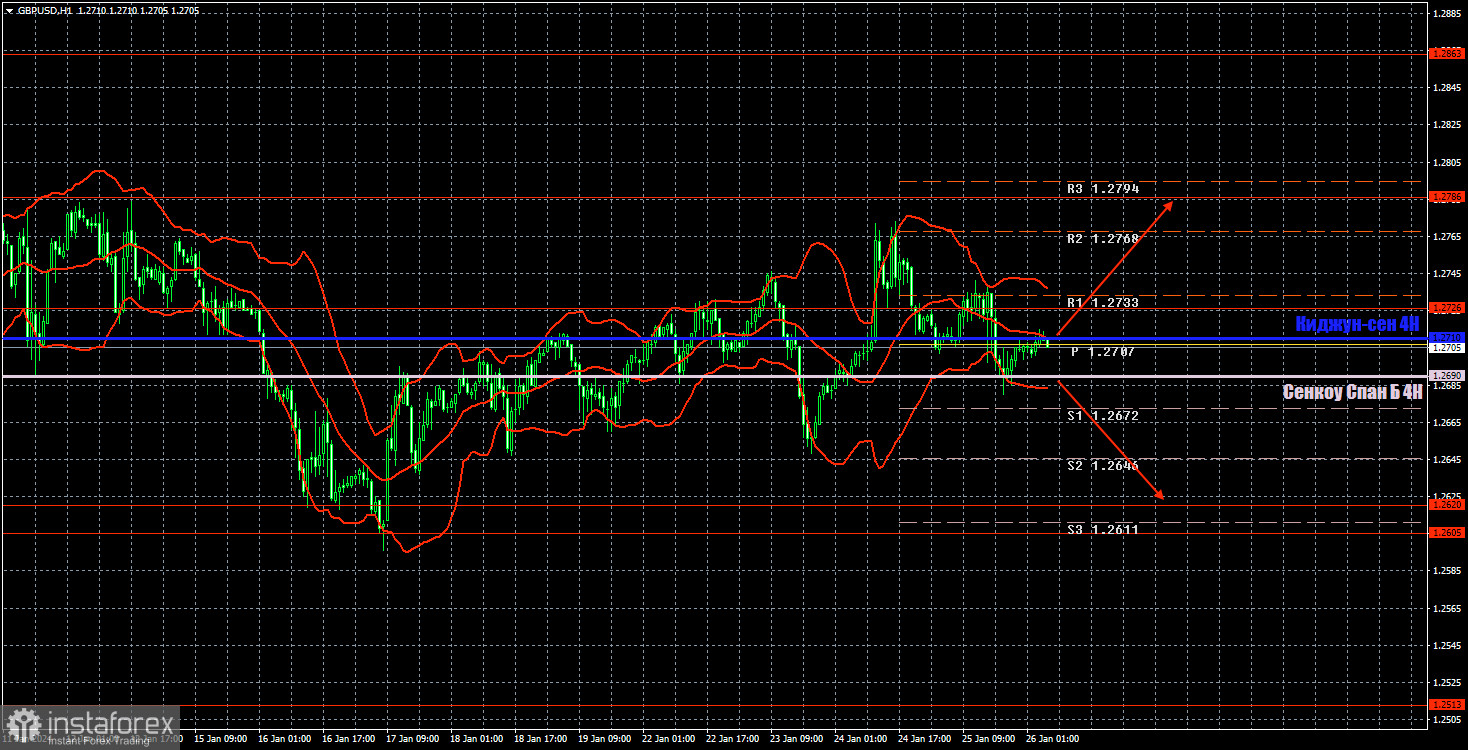Screen dimensions: 1468x750
Task: Click the blue 1.2710 Kijun price tag
Action: [1447, 337]
